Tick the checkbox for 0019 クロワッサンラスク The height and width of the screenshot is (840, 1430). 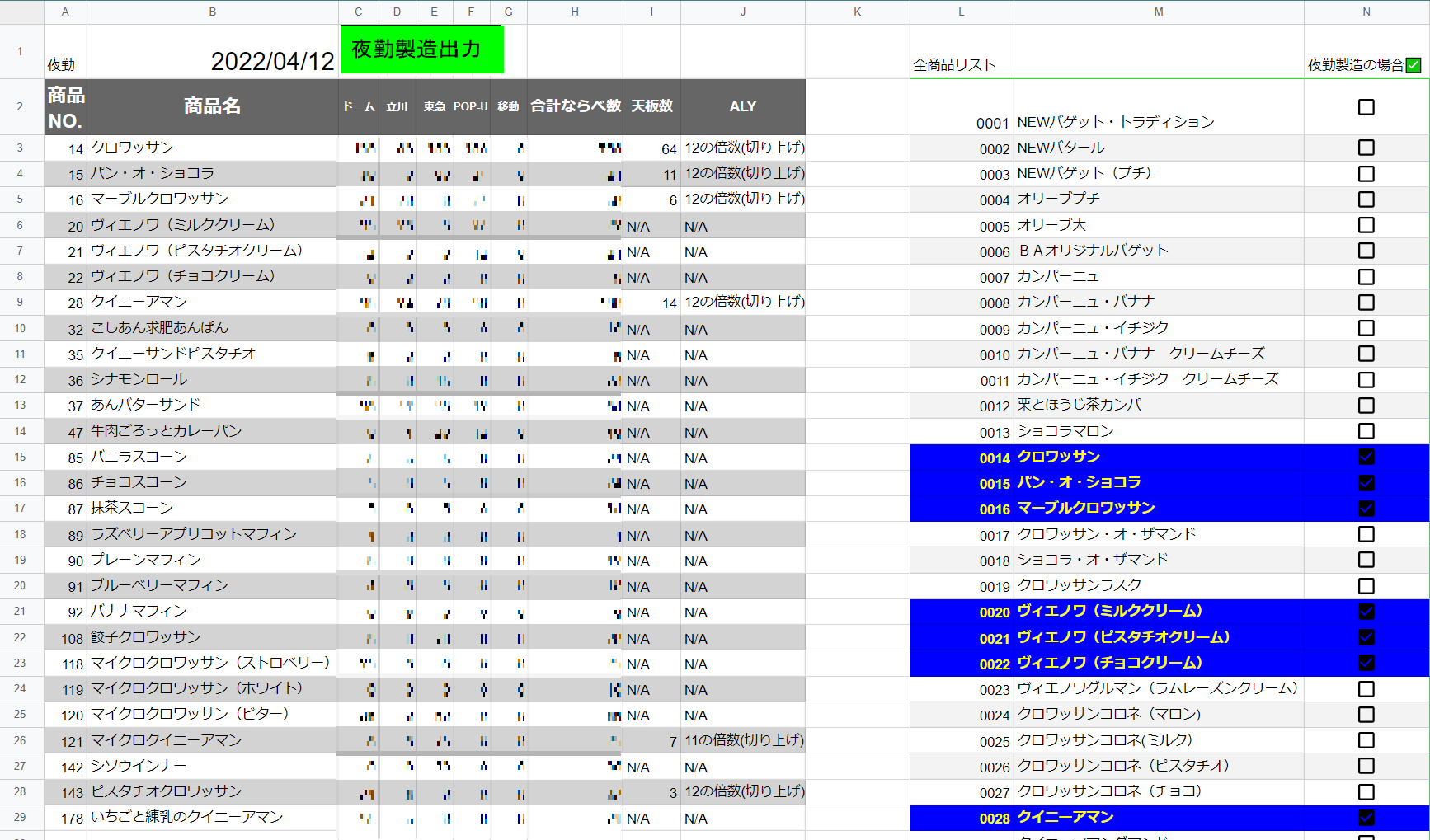1366,586
